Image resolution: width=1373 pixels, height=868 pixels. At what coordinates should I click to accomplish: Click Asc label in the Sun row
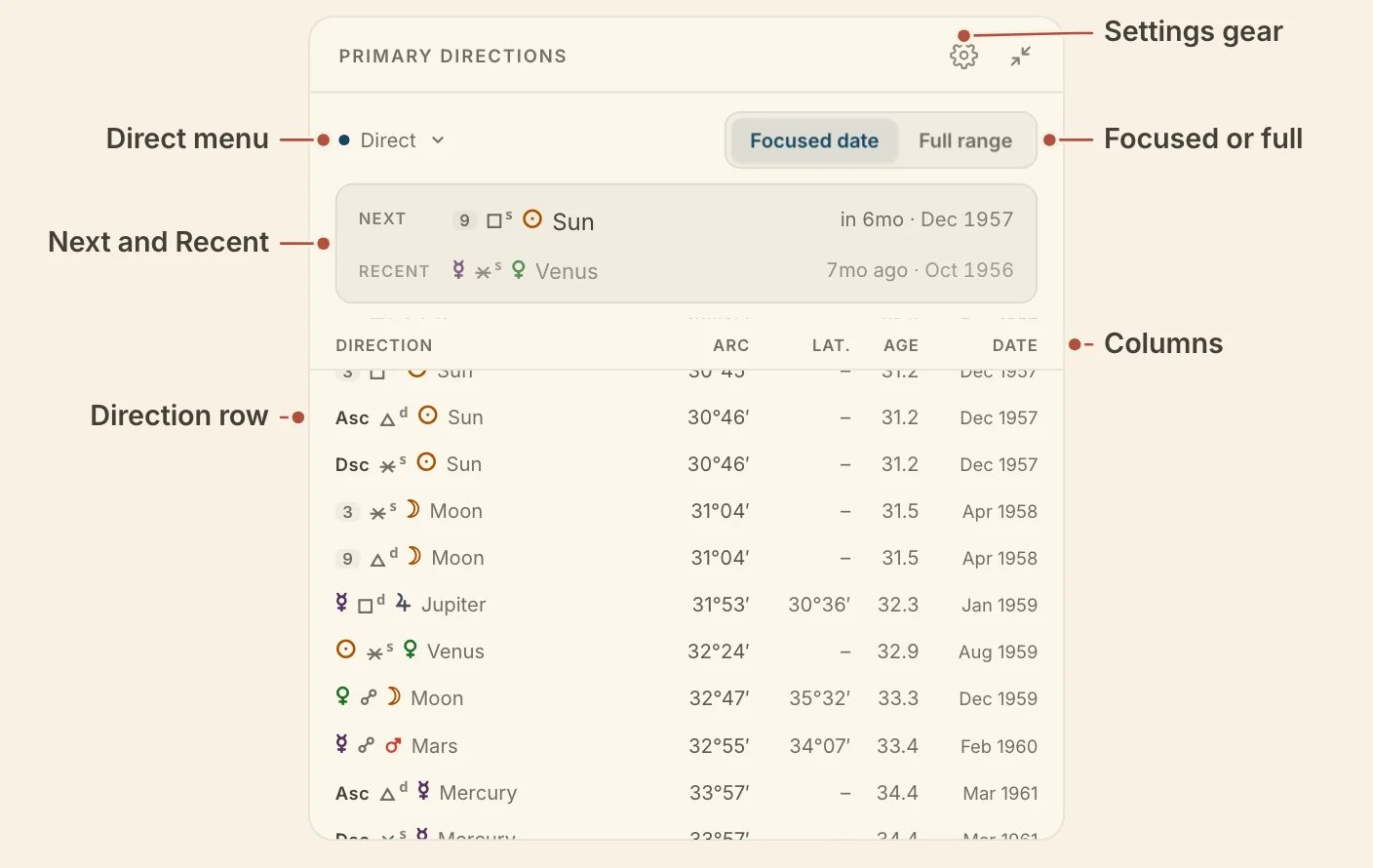(352, 418)
